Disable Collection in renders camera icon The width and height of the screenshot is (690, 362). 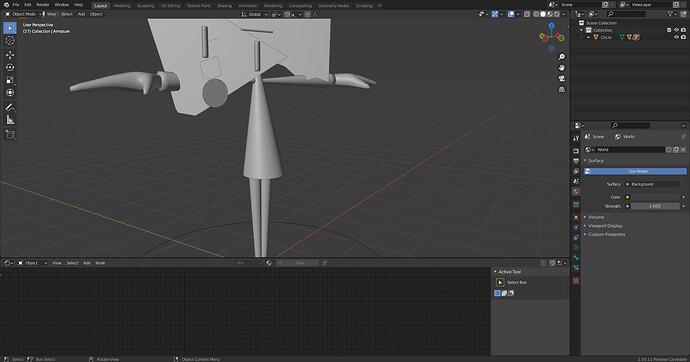(683, 30)
